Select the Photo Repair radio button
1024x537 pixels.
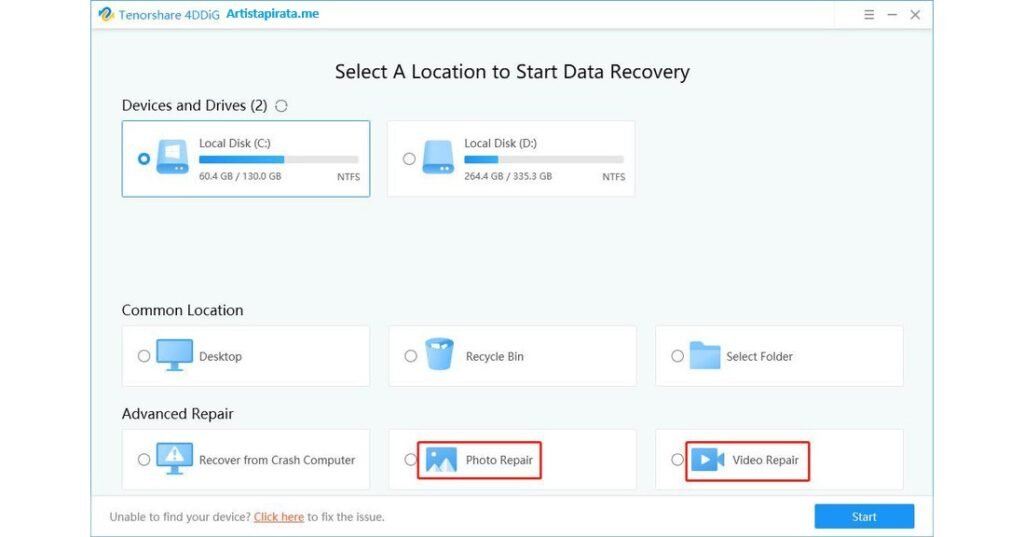pos(410,460)
